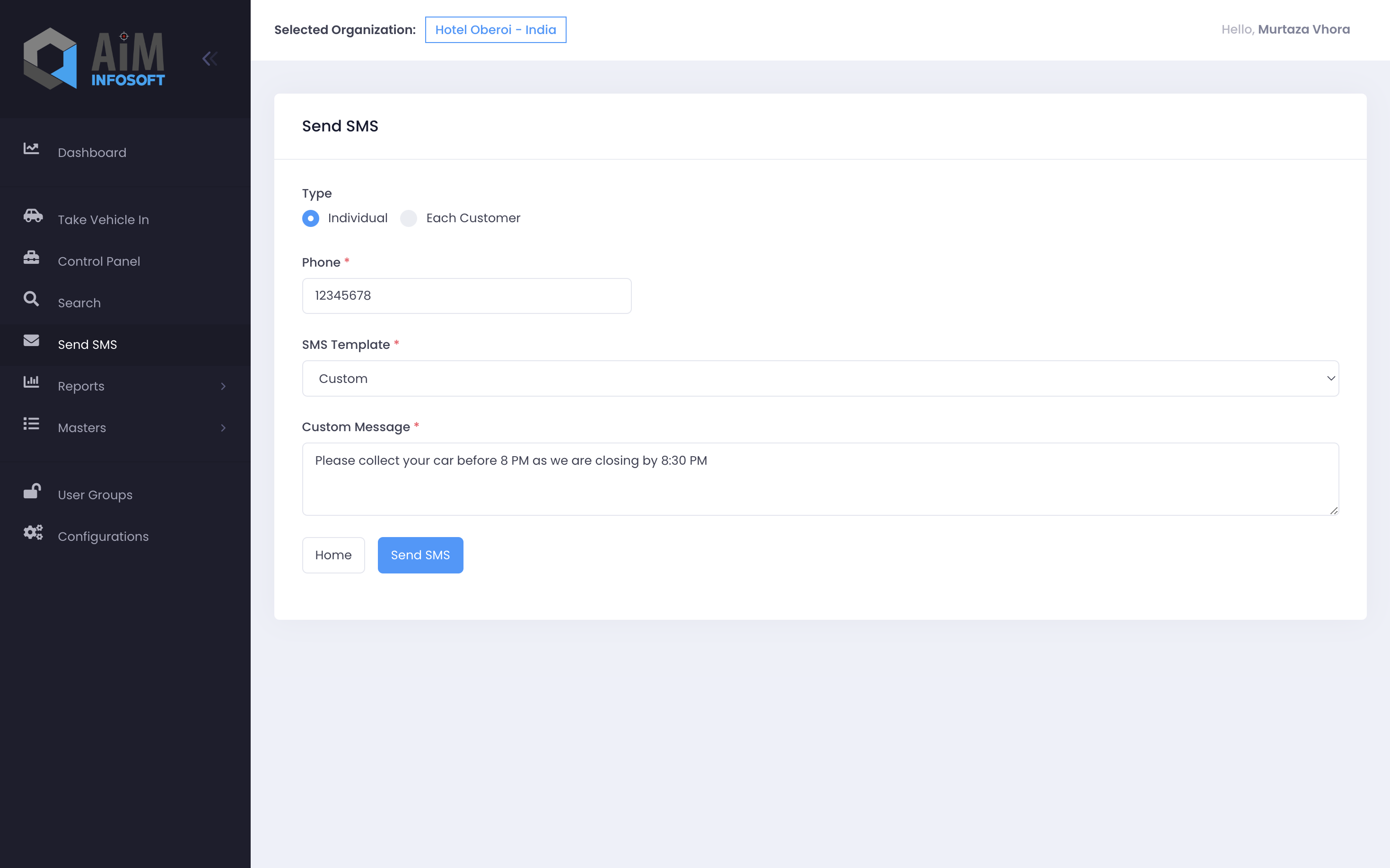Click the Custom Message resize handle
Screen dimensions: 1390x868
1334,511
